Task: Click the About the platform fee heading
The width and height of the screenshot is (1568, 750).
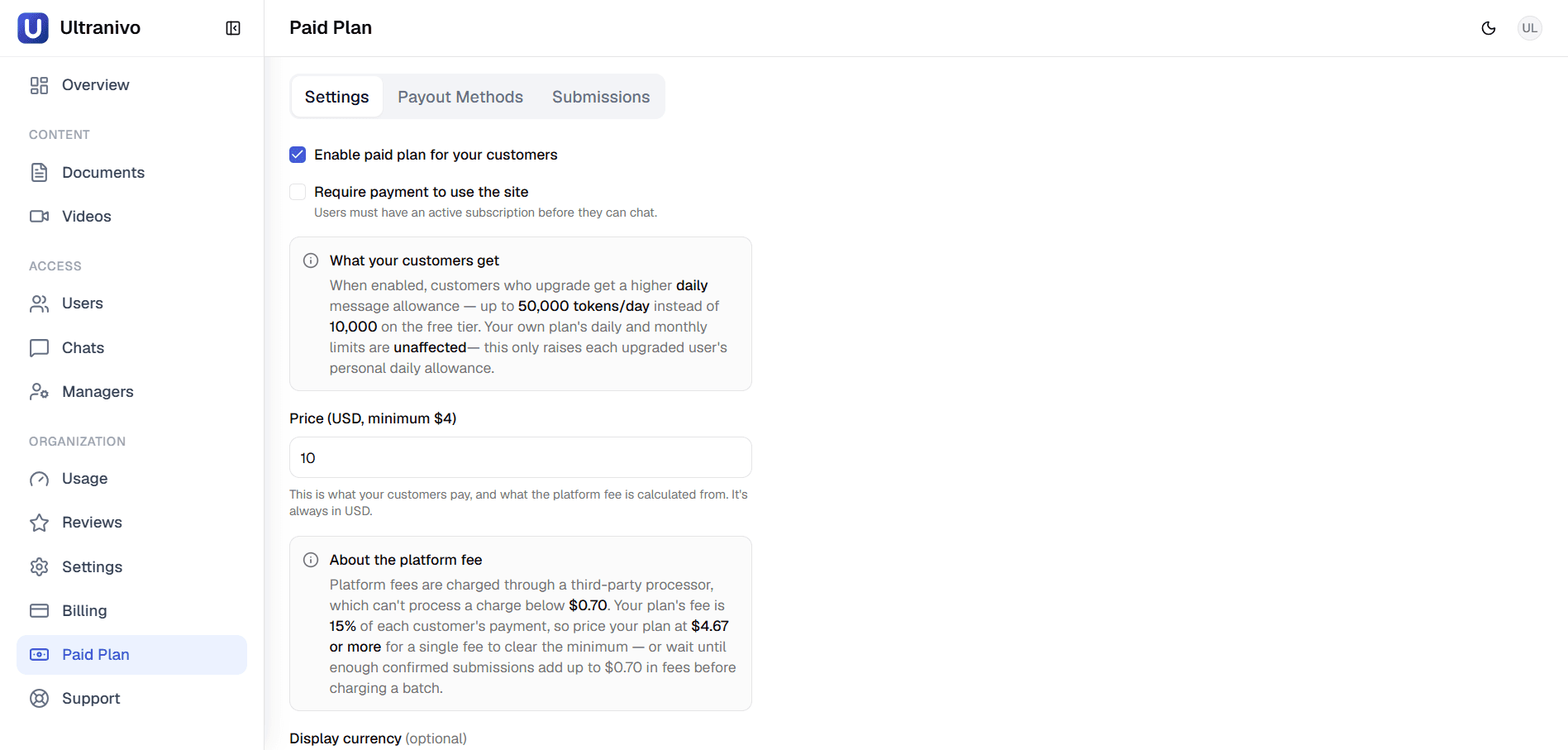Action: pyautogui.click(x=406, y=560)
